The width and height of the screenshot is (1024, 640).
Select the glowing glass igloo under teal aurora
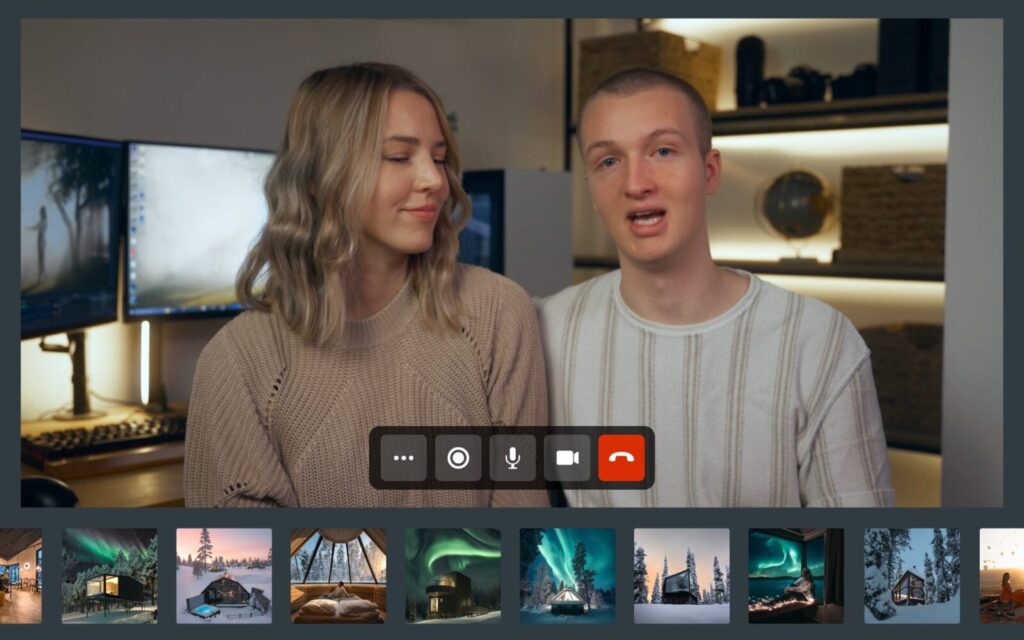pyautogui.click(x=567, y=576)
